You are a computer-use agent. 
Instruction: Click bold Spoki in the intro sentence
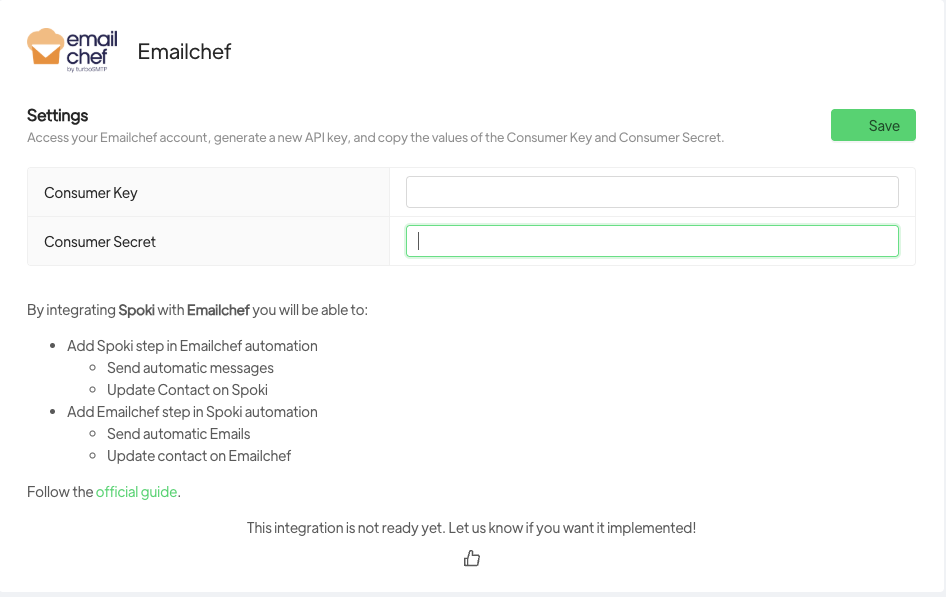(x=136, y=310)
